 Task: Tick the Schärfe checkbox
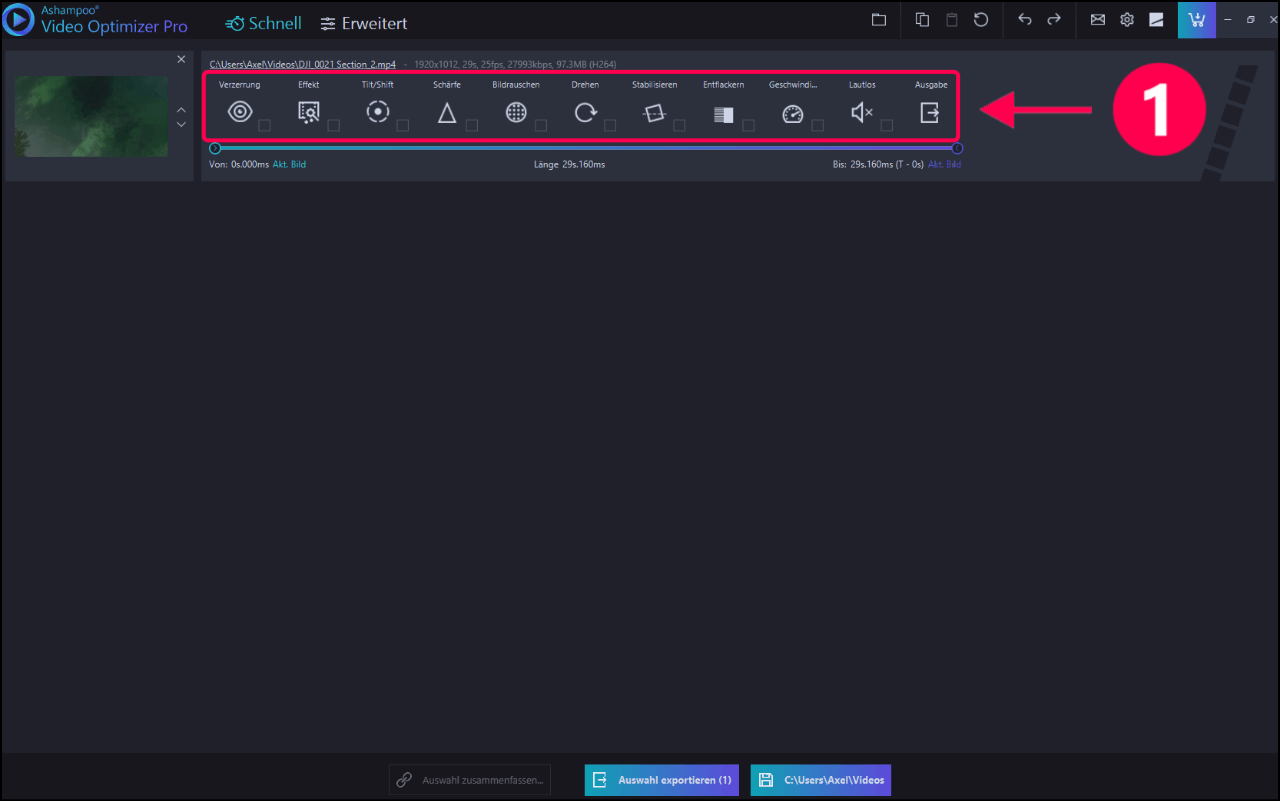point(472,126)
